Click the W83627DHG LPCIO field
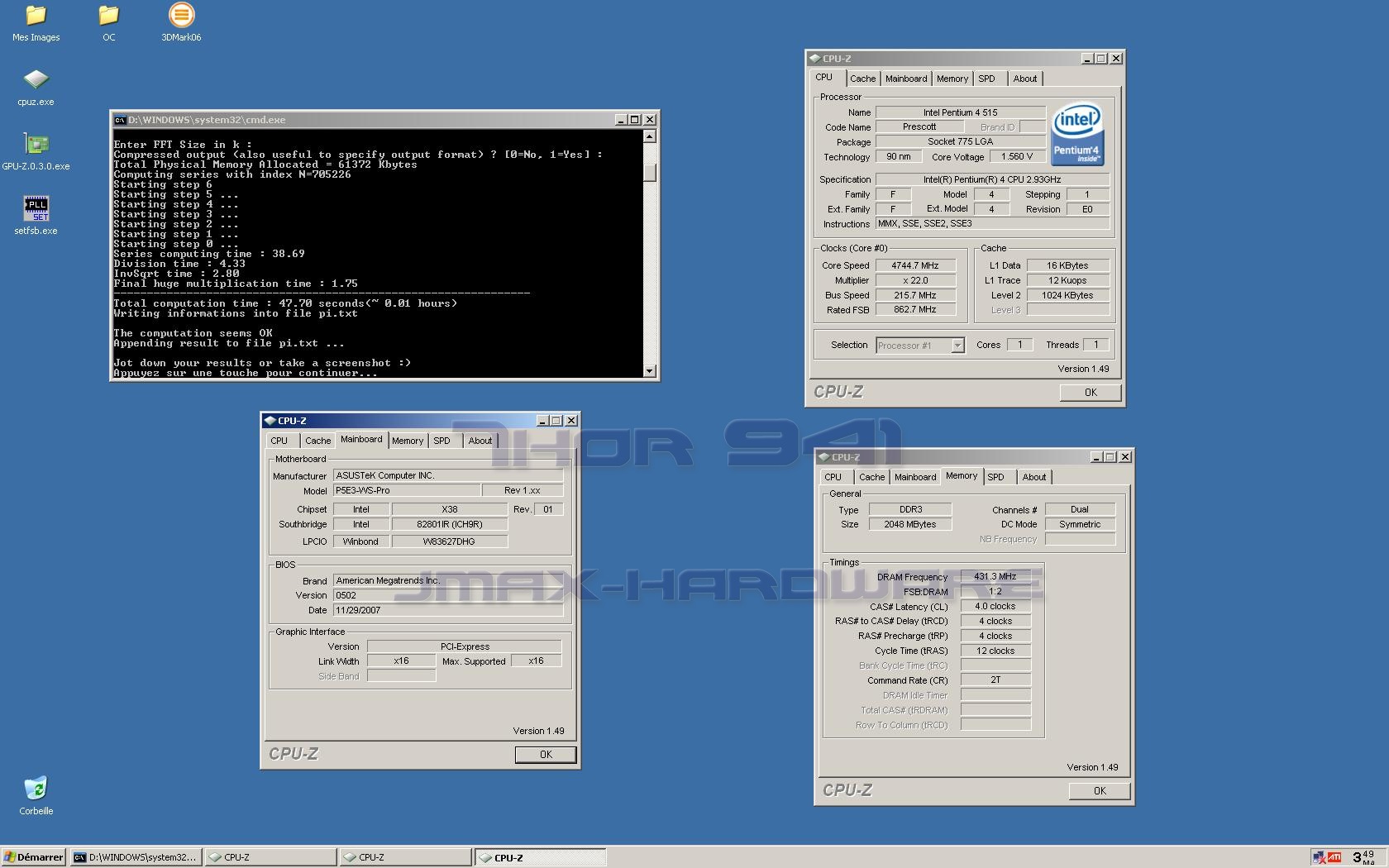Viewport: 1389px width, 868px height. pyautogui.click(x=449, y=541)
